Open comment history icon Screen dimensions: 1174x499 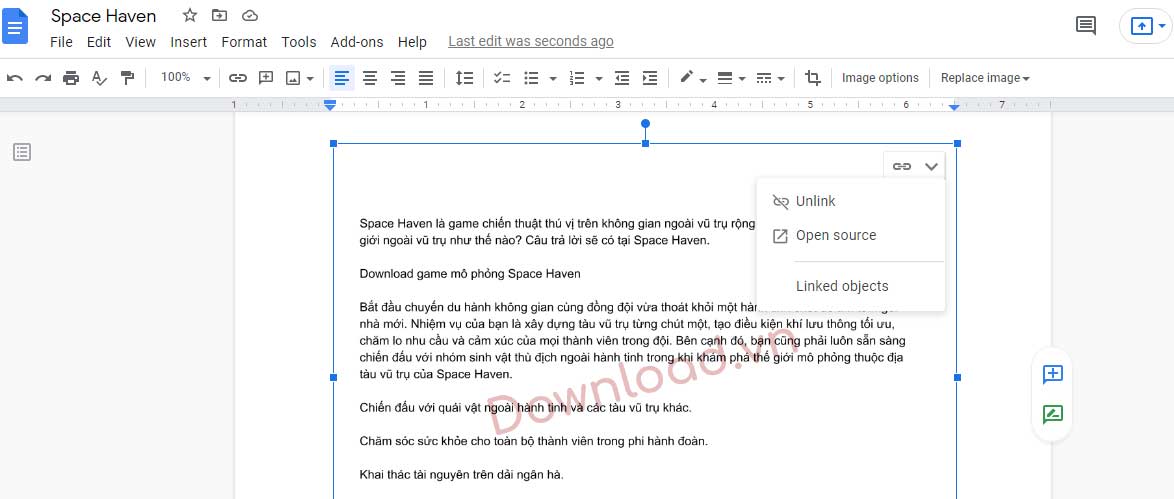point(1086,26)
